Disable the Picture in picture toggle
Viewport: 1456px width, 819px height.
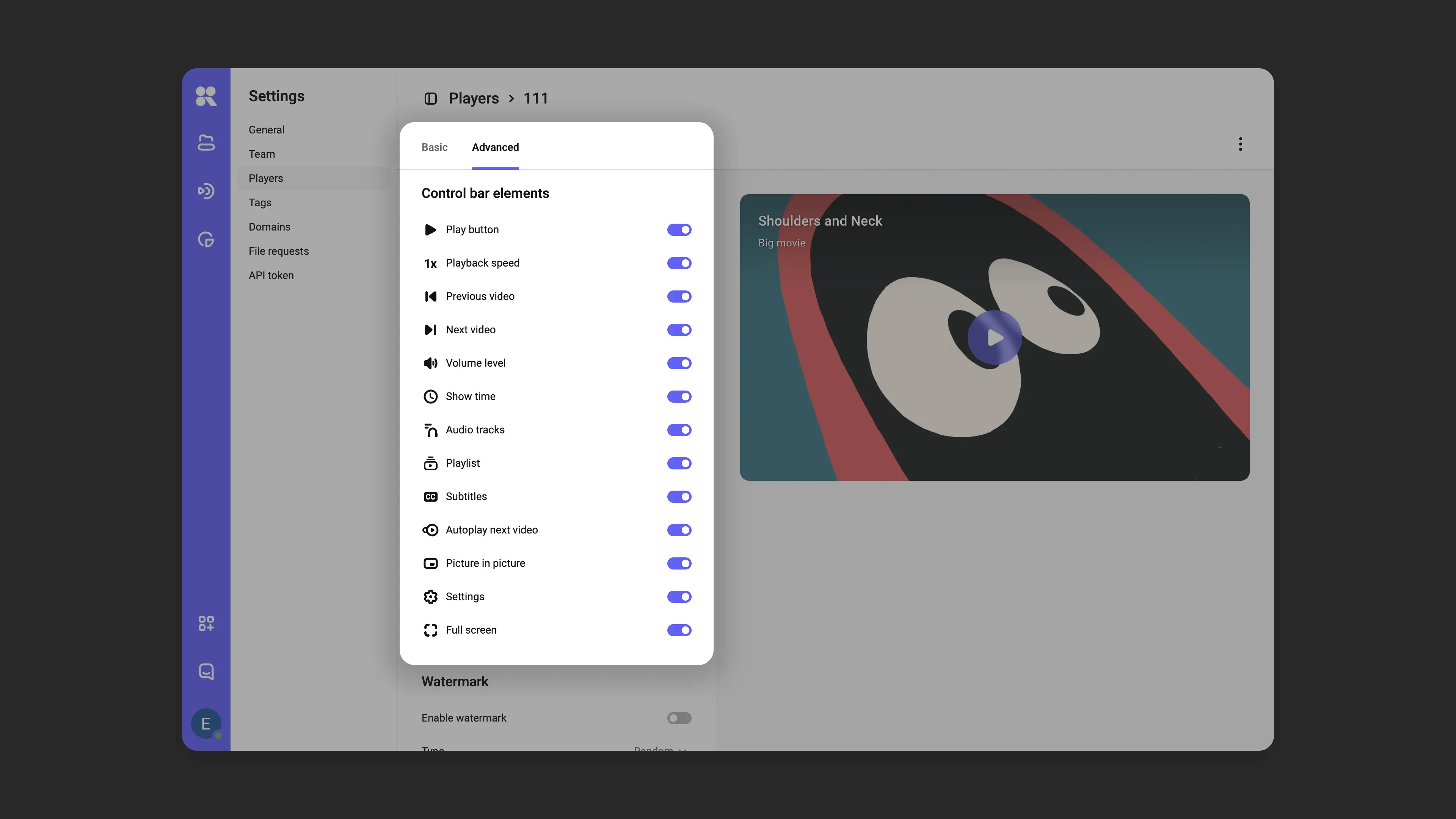pyautogui.click(x=679, y=563)
